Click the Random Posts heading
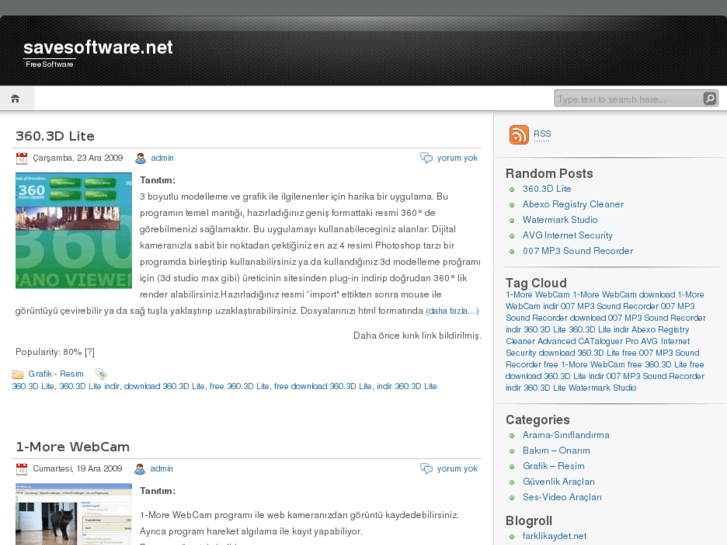727x545 pixels. click(x=549, y=173)
